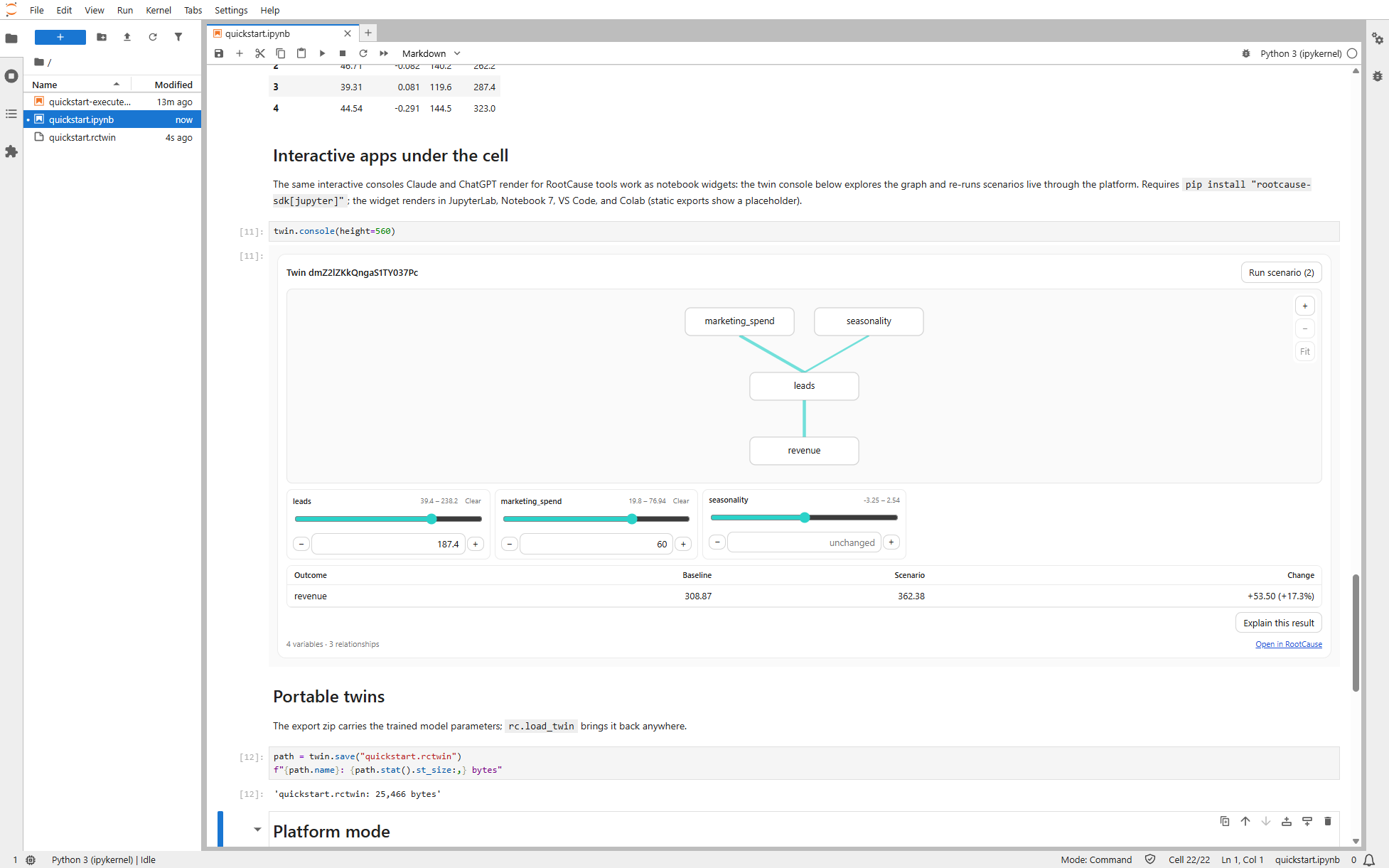Click Run scenario (2) button

click(1281, 272)
